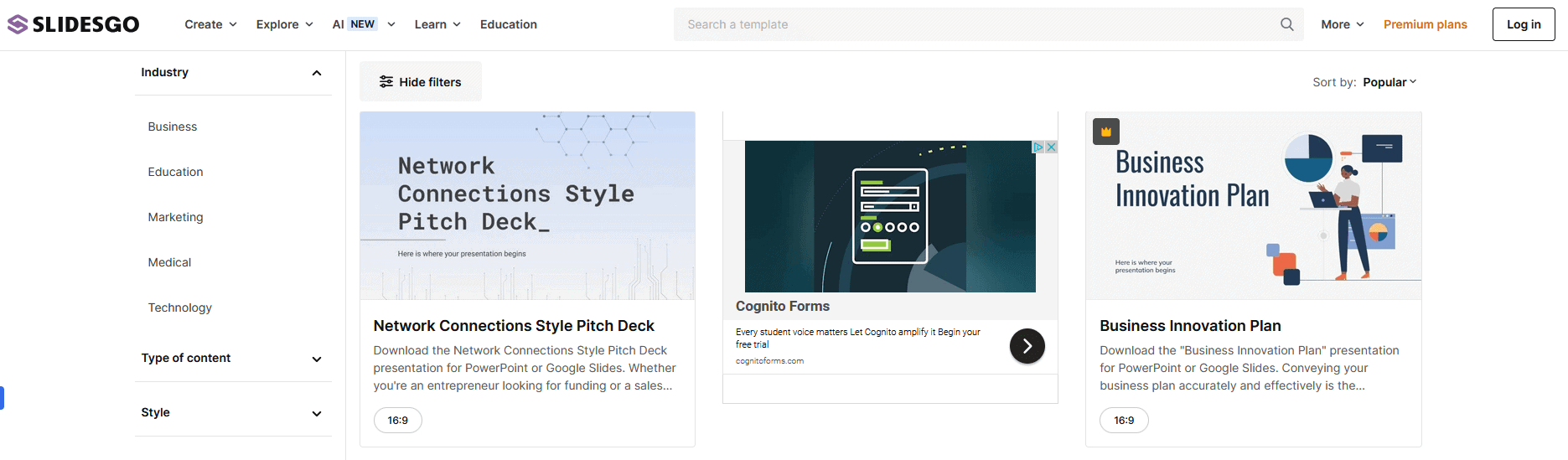The width and height of the screenshot is (1568, 460).
Task: Go to the Education nav item
Action: click(x=509, y=24)
